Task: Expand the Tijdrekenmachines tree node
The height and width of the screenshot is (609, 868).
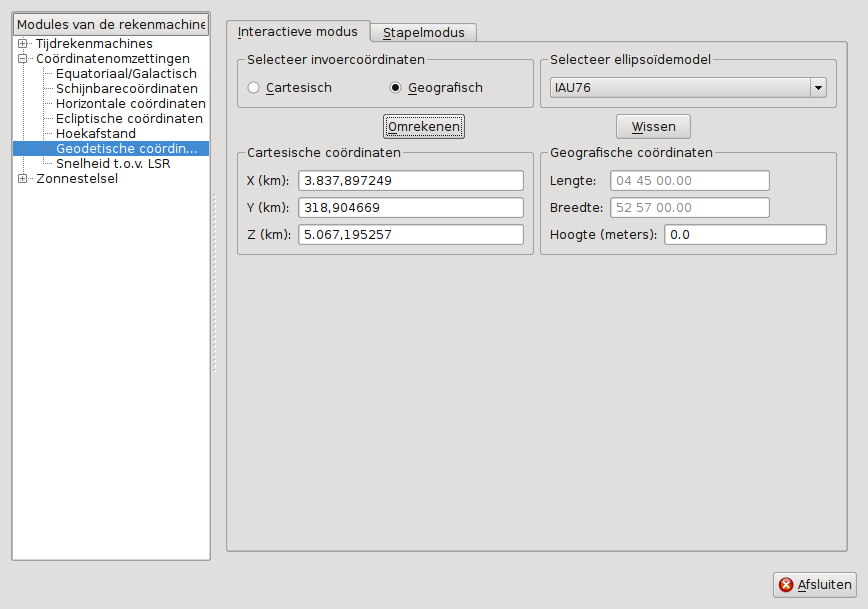Action: pos(23,44)
